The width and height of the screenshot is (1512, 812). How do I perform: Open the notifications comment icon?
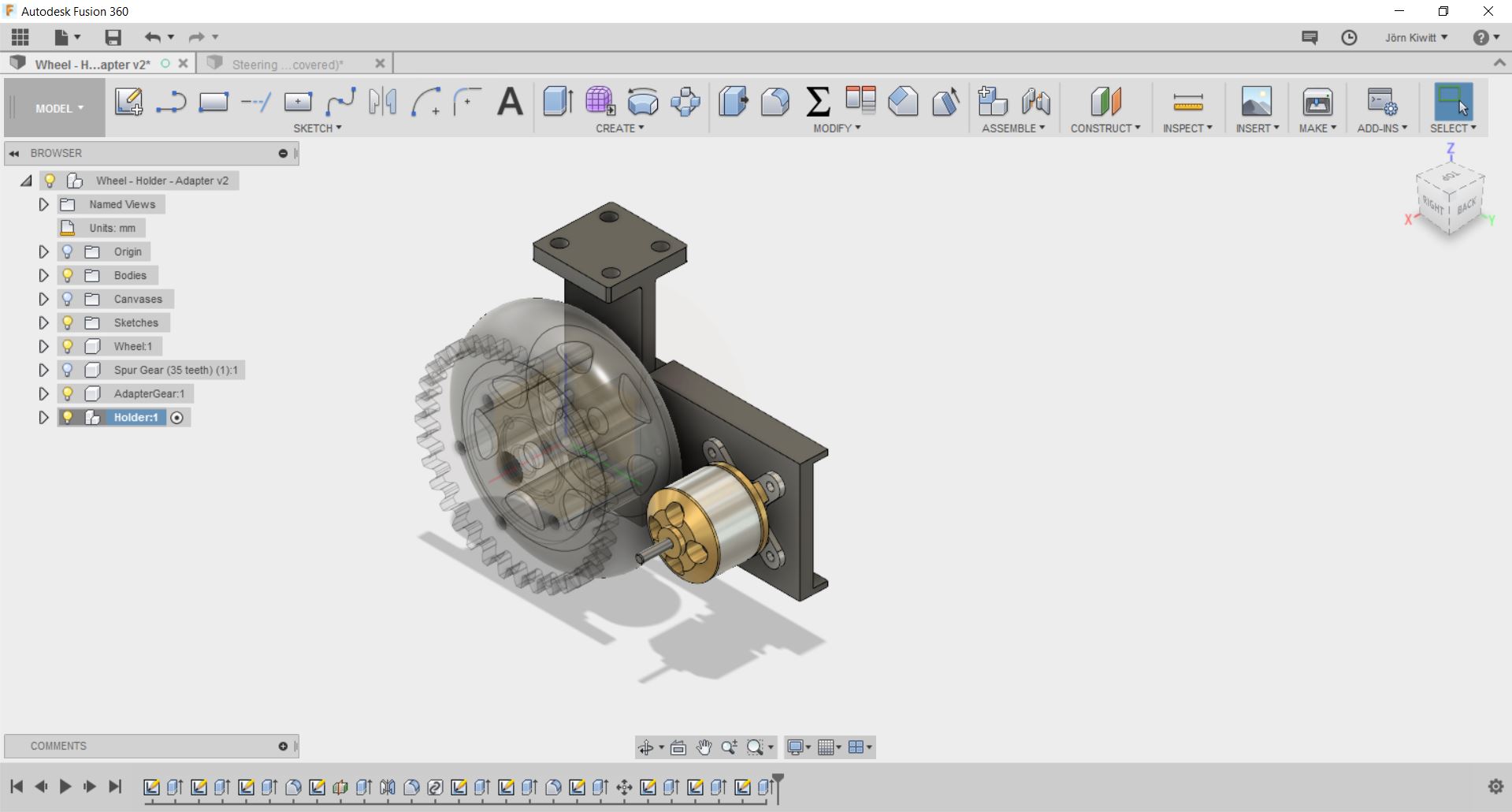coord(1310,38)
